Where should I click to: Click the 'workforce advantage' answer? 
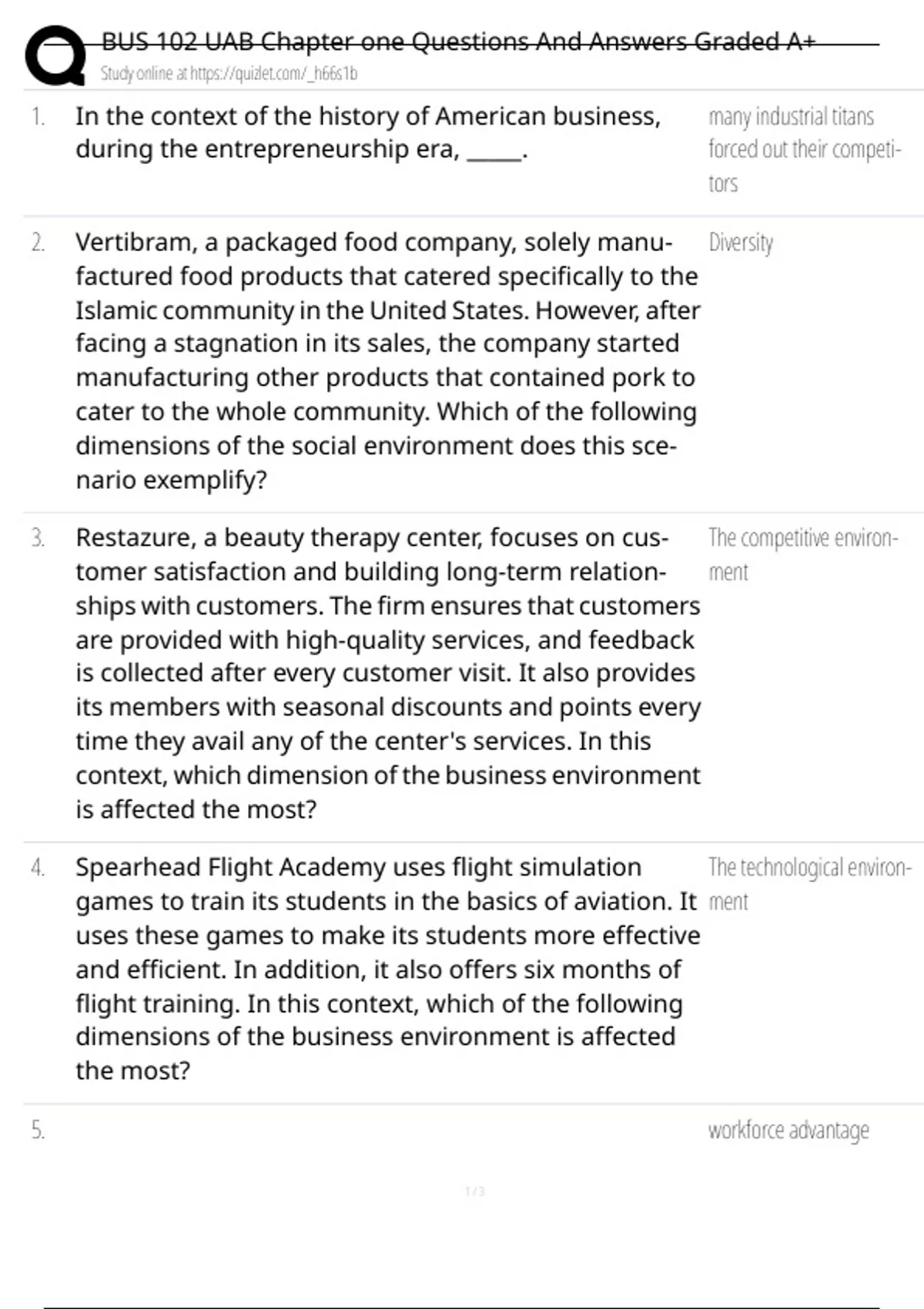tap(788, 1130)
